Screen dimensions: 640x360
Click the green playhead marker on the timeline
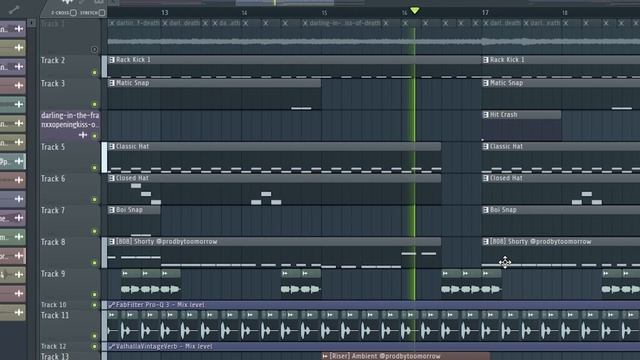(x=415, y=10)
